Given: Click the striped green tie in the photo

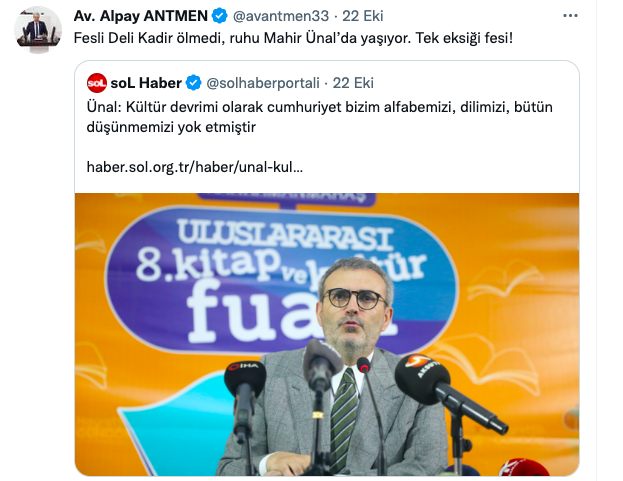Looking at the screenshot, I should tap(344, 419).
